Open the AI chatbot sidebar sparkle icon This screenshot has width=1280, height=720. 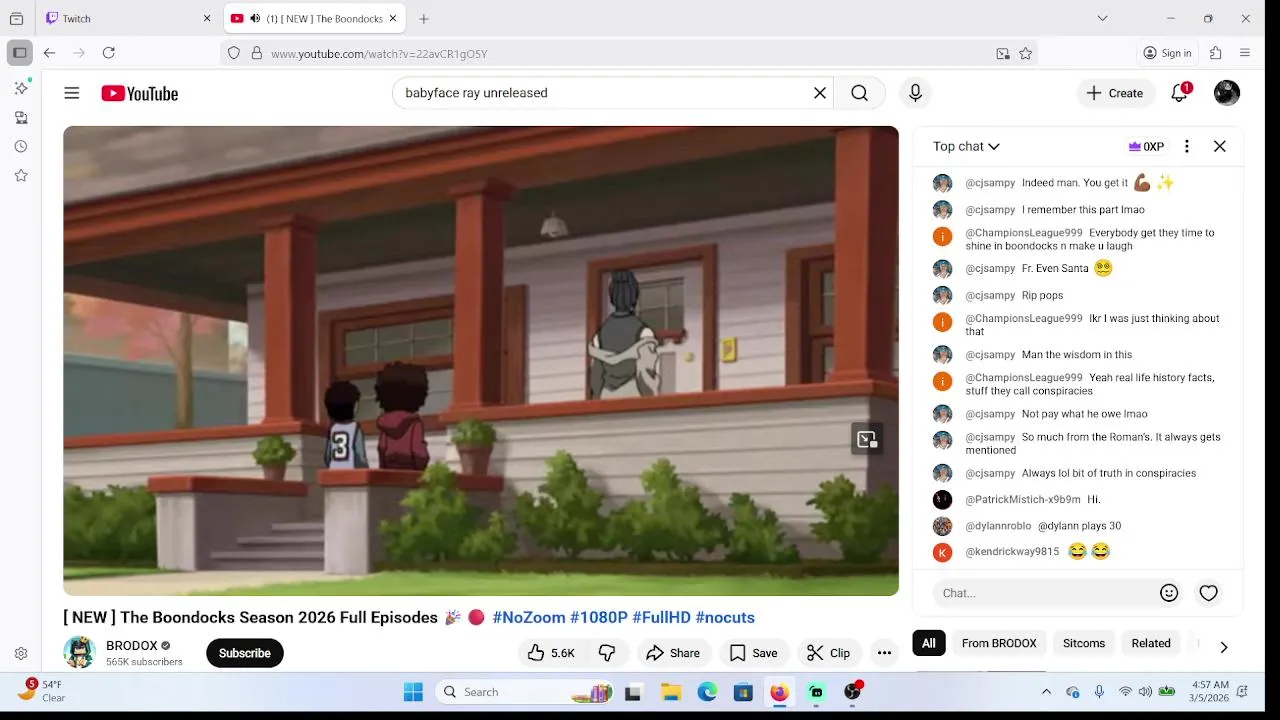click(21, 88)
